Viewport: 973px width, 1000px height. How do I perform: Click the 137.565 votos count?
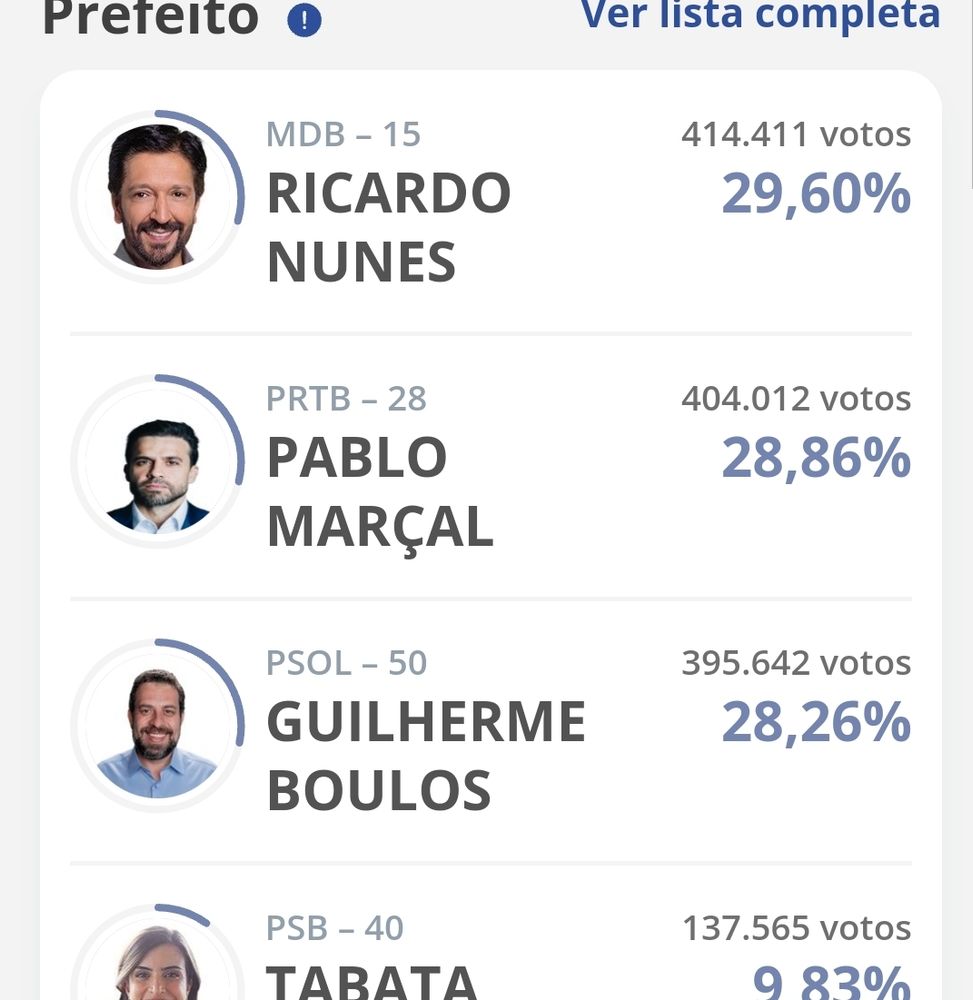(x=796, y=928)
